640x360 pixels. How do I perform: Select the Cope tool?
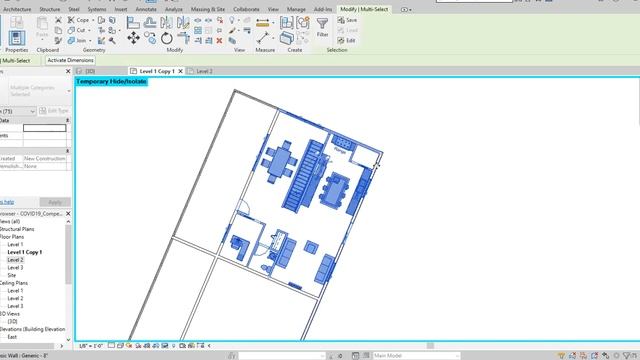coord(78,20)
